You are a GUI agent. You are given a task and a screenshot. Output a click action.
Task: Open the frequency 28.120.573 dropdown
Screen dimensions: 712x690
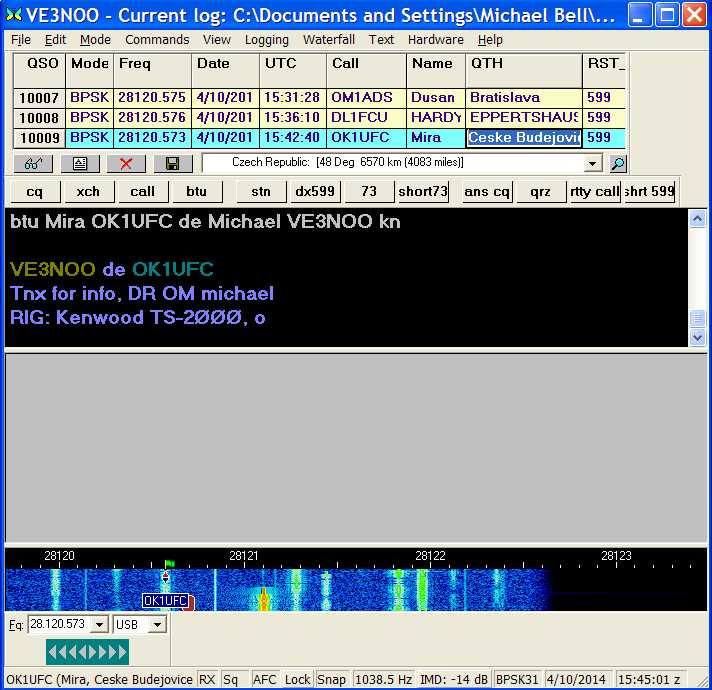tap(98, 625)
